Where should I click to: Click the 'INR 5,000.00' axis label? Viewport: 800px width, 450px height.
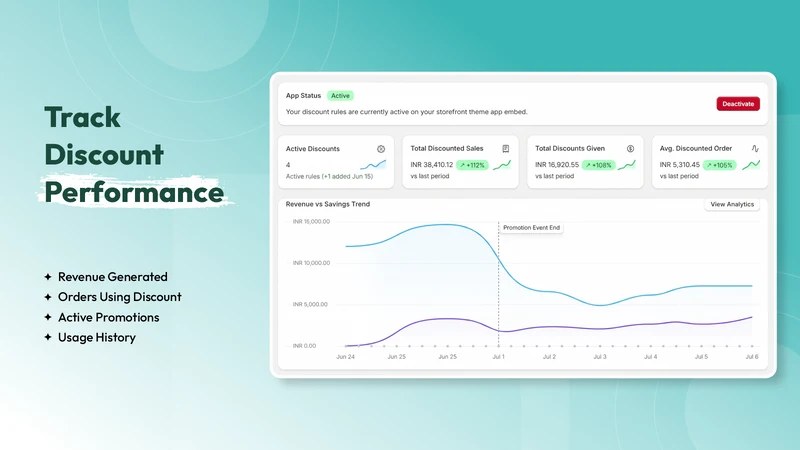310,304
